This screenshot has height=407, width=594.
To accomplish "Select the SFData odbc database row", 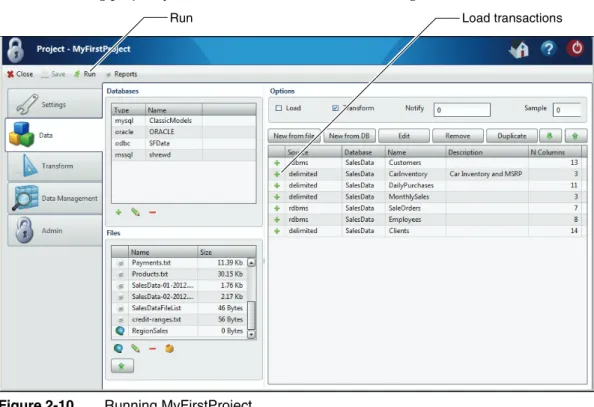I will click(x=184, y=143).
